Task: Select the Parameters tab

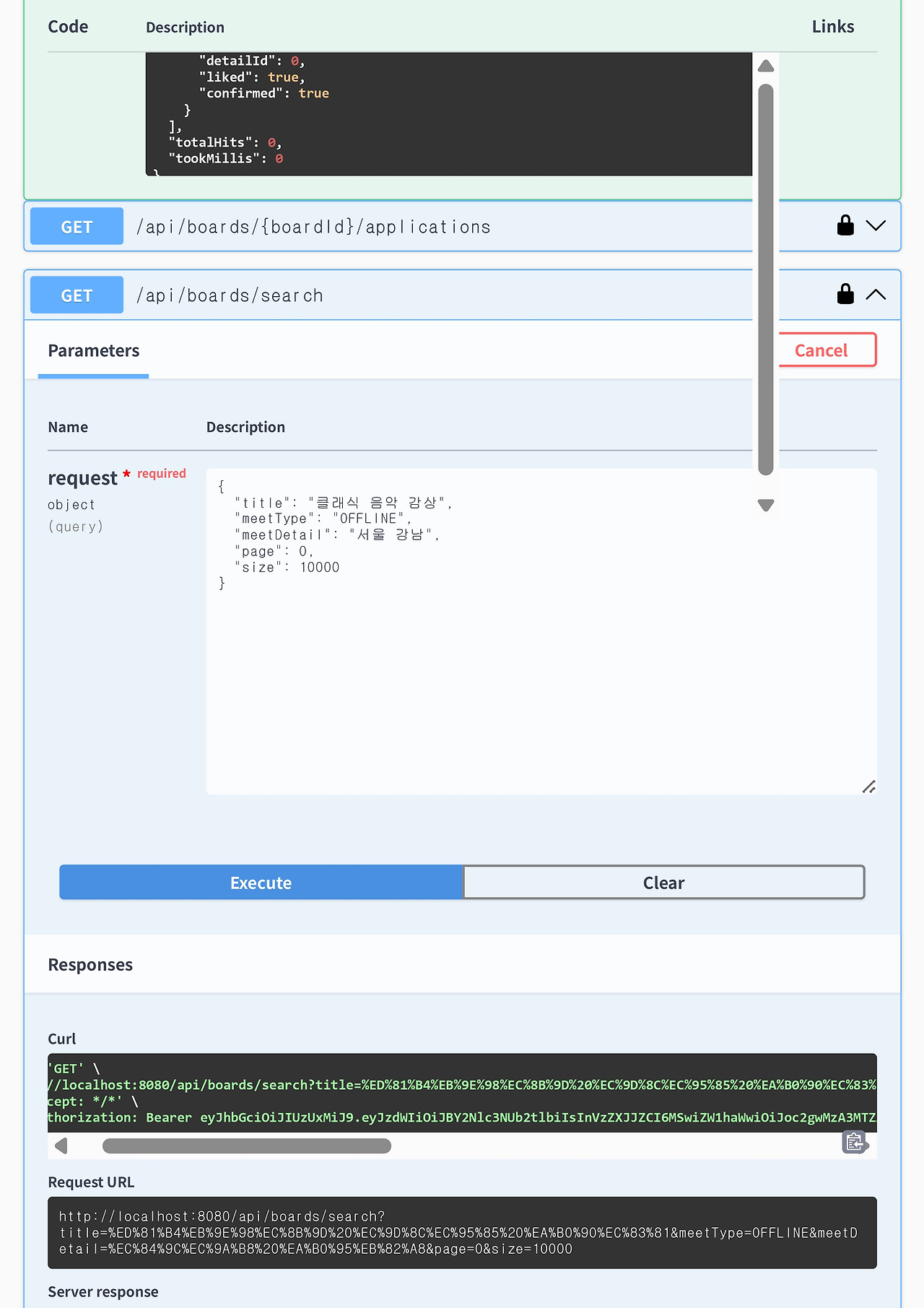Action: [x=94, y=351]
